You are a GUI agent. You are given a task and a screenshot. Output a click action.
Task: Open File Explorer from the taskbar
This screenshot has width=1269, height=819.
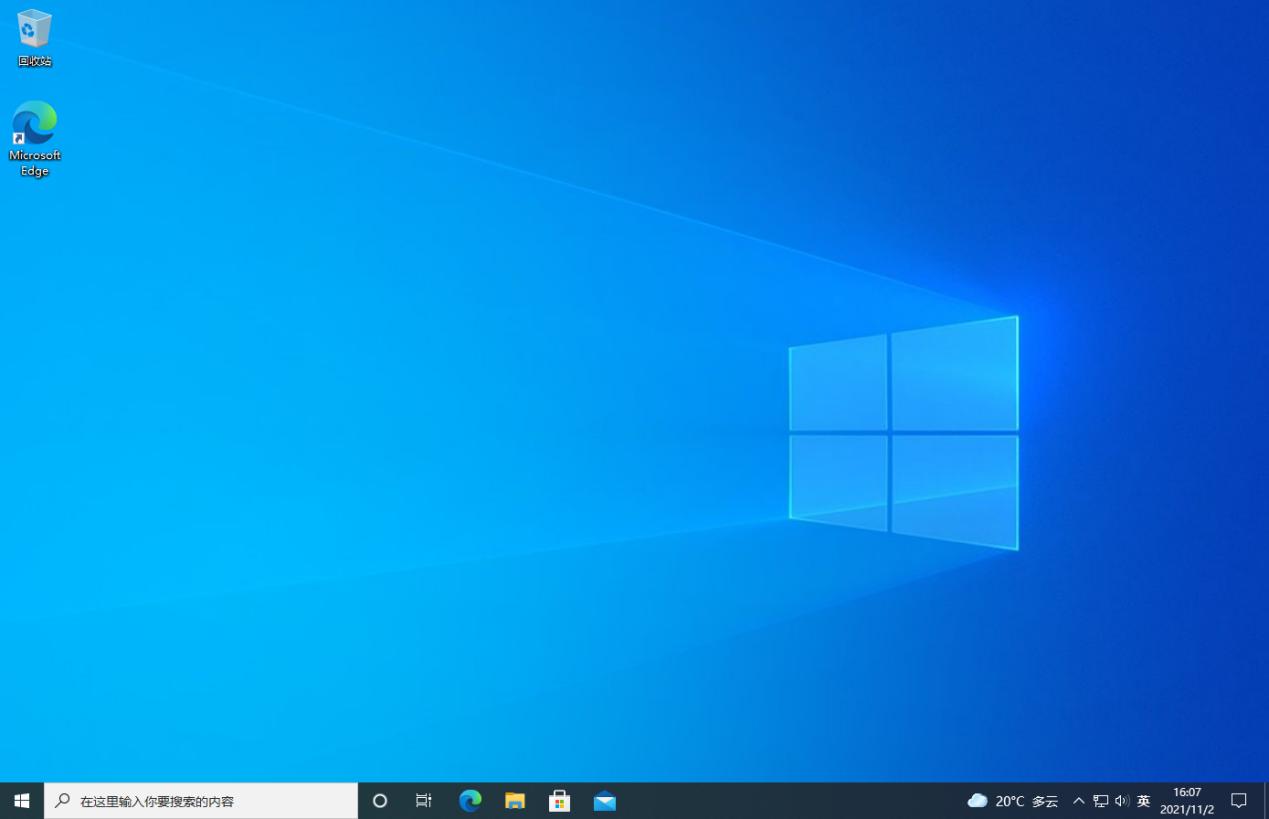pos(514,800)
